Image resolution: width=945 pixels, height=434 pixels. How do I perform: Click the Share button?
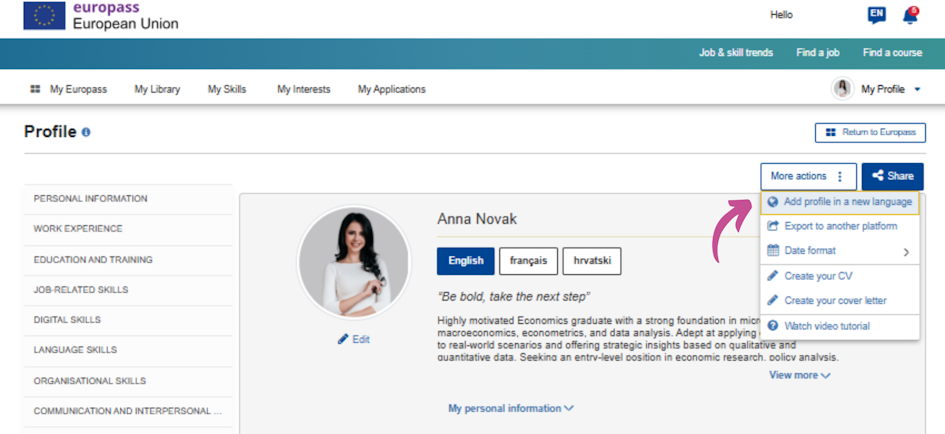pos(893,177)
